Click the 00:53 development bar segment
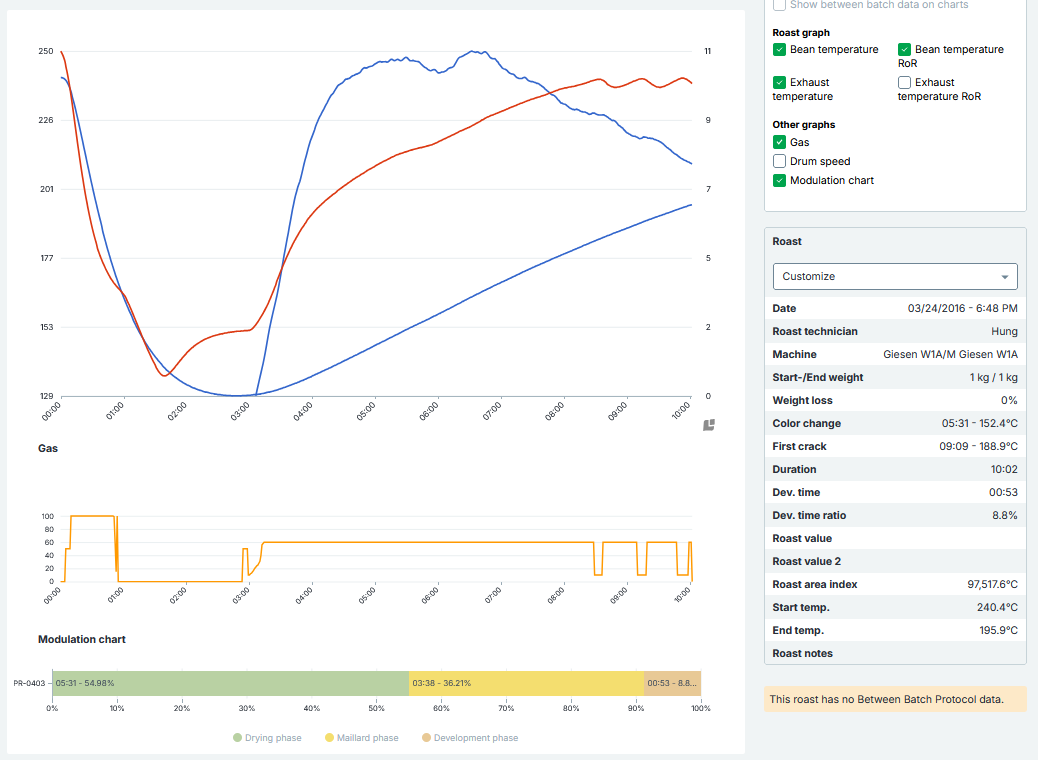The width and height of the screenshot is (1038, 760). pyautogui.click(x=672, y=683)
